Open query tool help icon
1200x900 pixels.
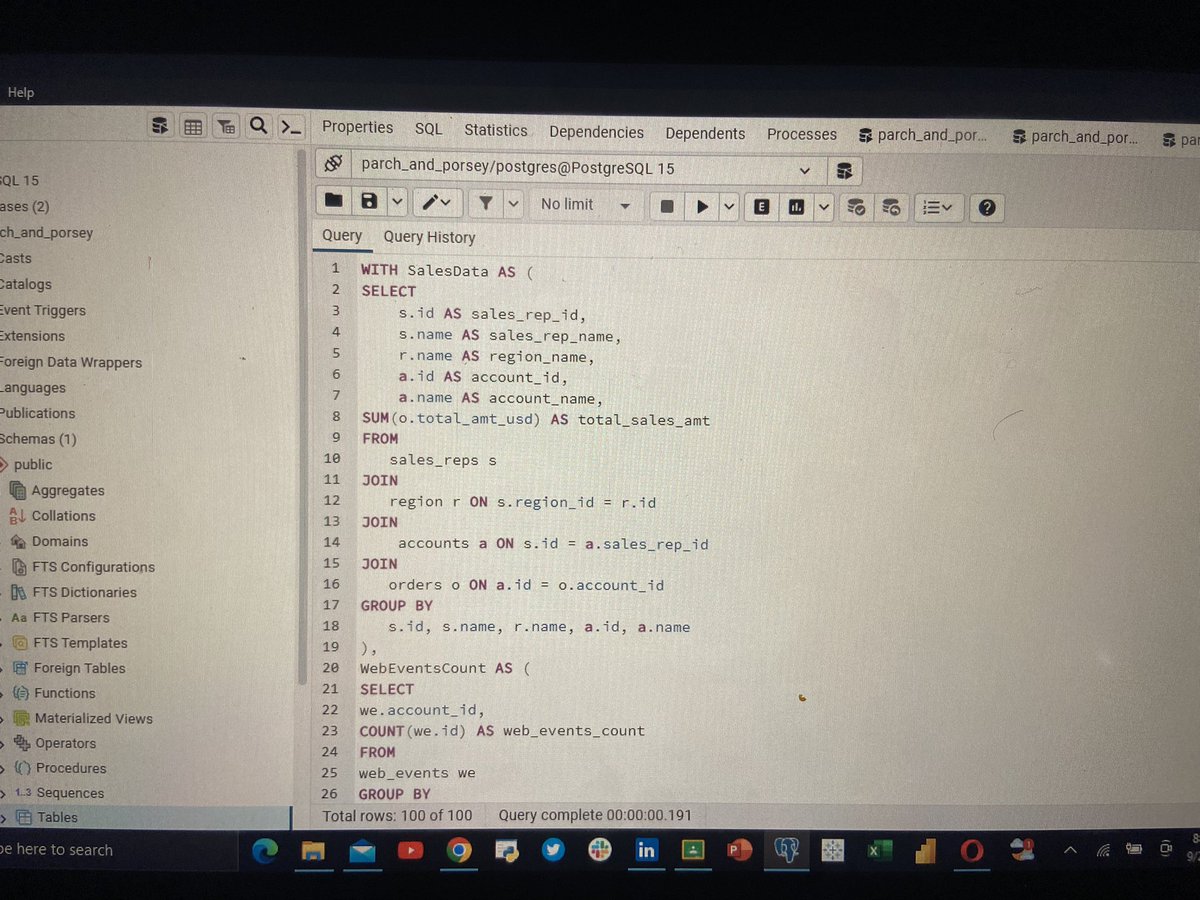point(987,208)
